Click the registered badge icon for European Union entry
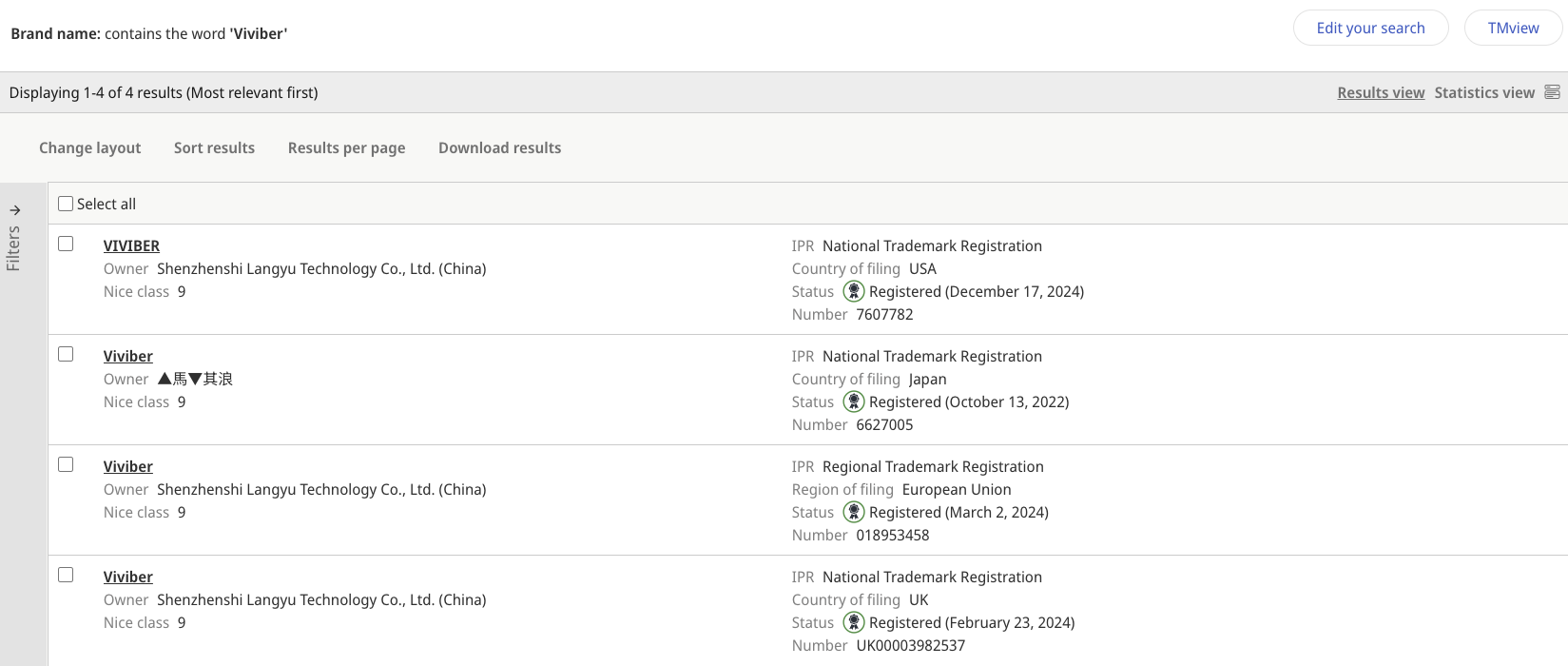The image size is (1568, 666). click(x=854, y=512)
